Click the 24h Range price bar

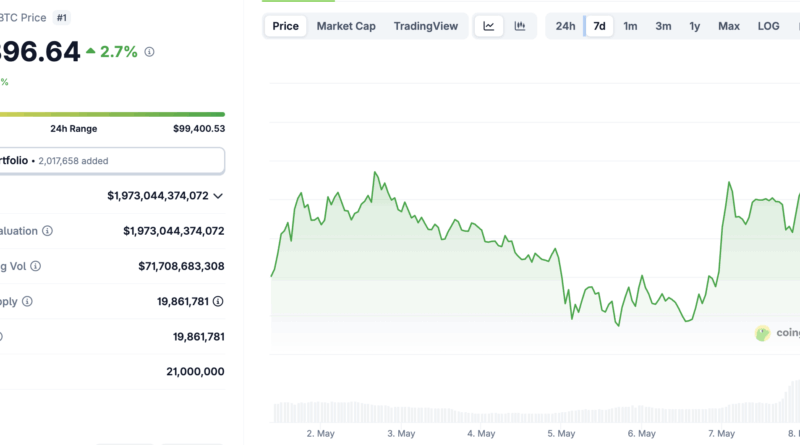coord(112,114)
